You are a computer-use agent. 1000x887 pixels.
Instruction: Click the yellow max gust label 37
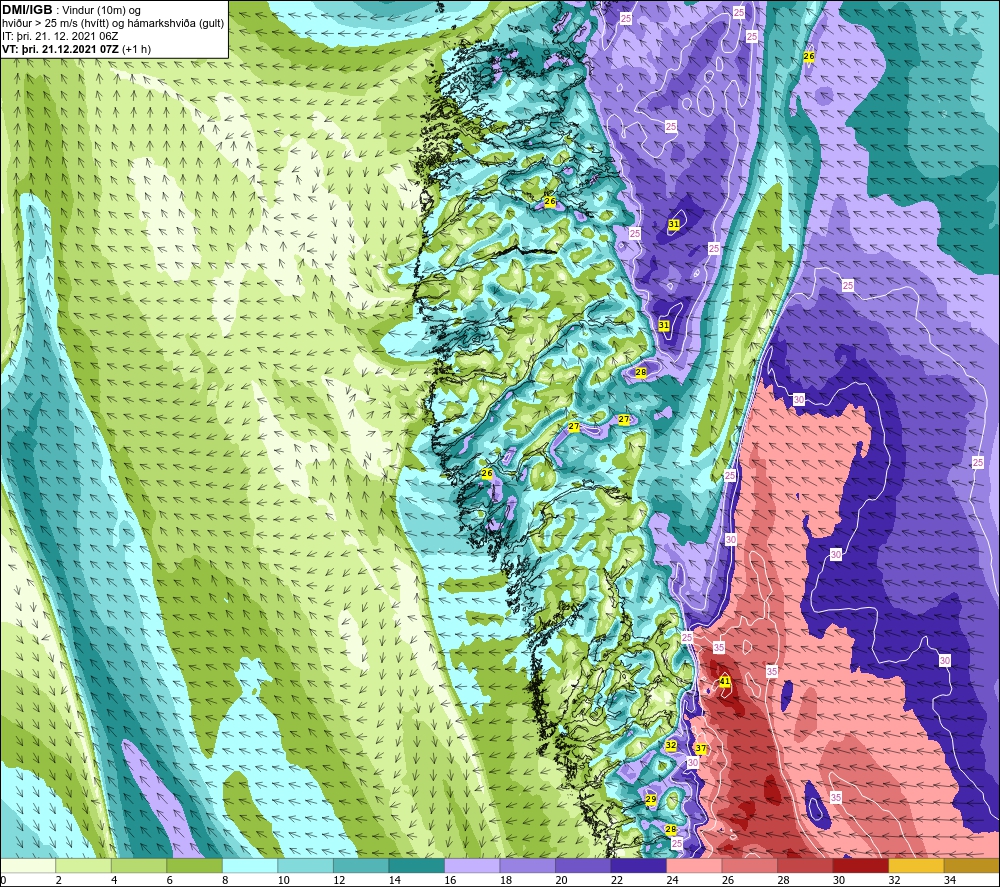point(701,749)
